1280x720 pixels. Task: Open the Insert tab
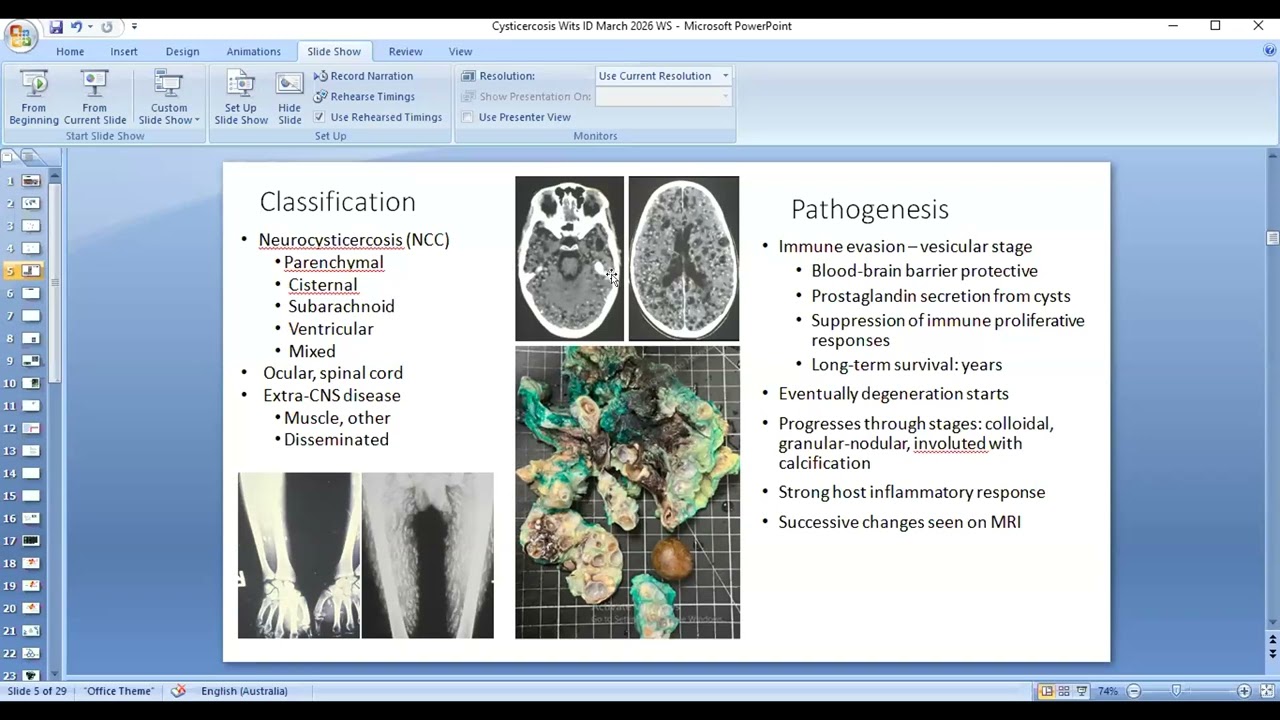(x=124, y=51)
